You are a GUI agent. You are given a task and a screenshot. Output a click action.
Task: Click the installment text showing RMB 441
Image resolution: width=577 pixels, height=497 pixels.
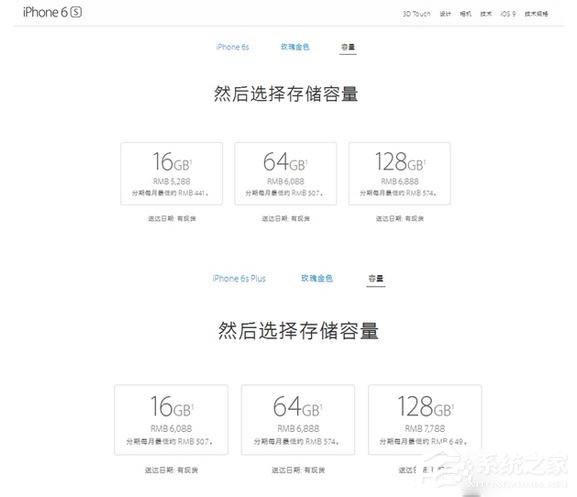[x=170, y=193]
